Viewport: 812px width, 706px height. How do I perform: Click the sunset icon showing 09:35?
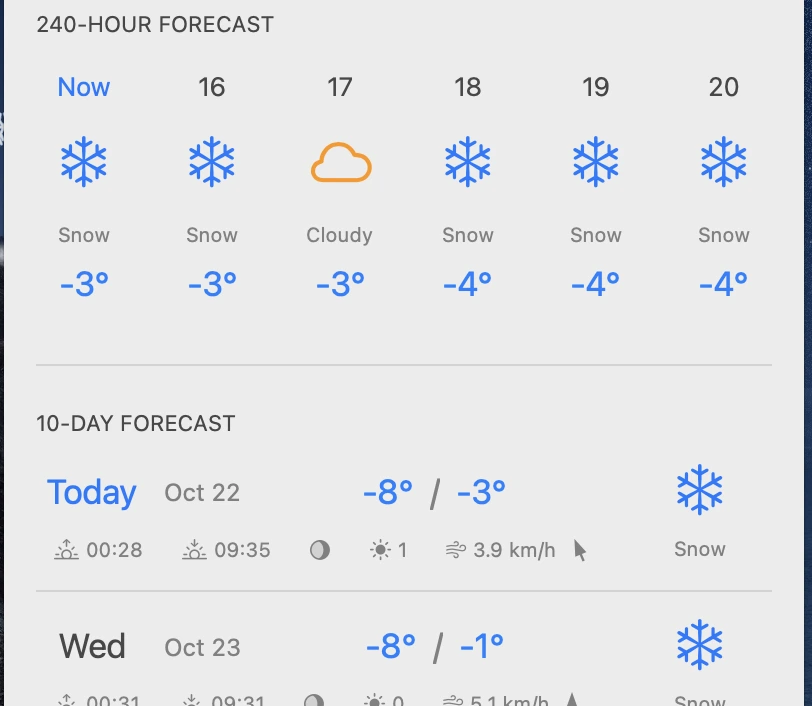[x=194, y=549]
